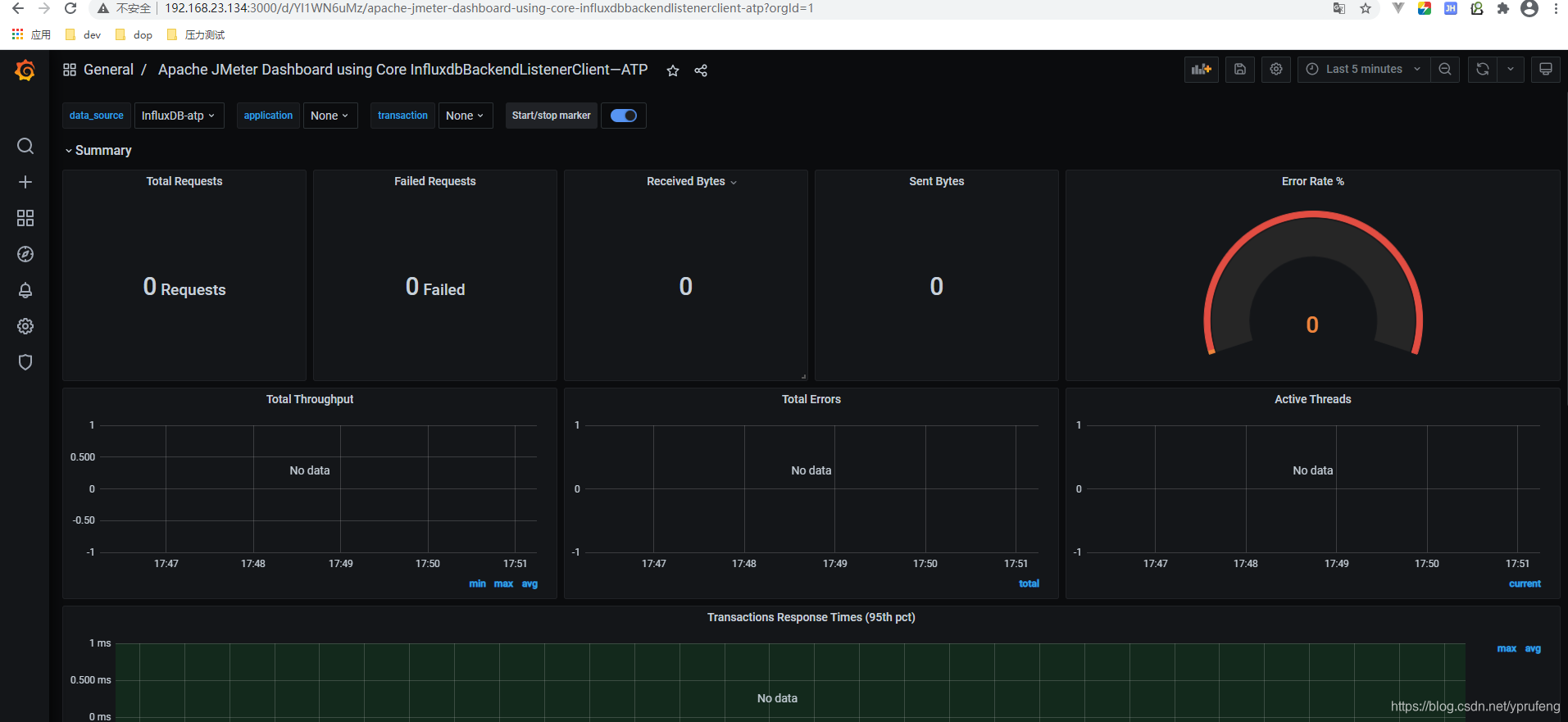The image size is (1568, 722).
Task: Open the Total Requests panel title menu
Action: [x=184, y=181]
